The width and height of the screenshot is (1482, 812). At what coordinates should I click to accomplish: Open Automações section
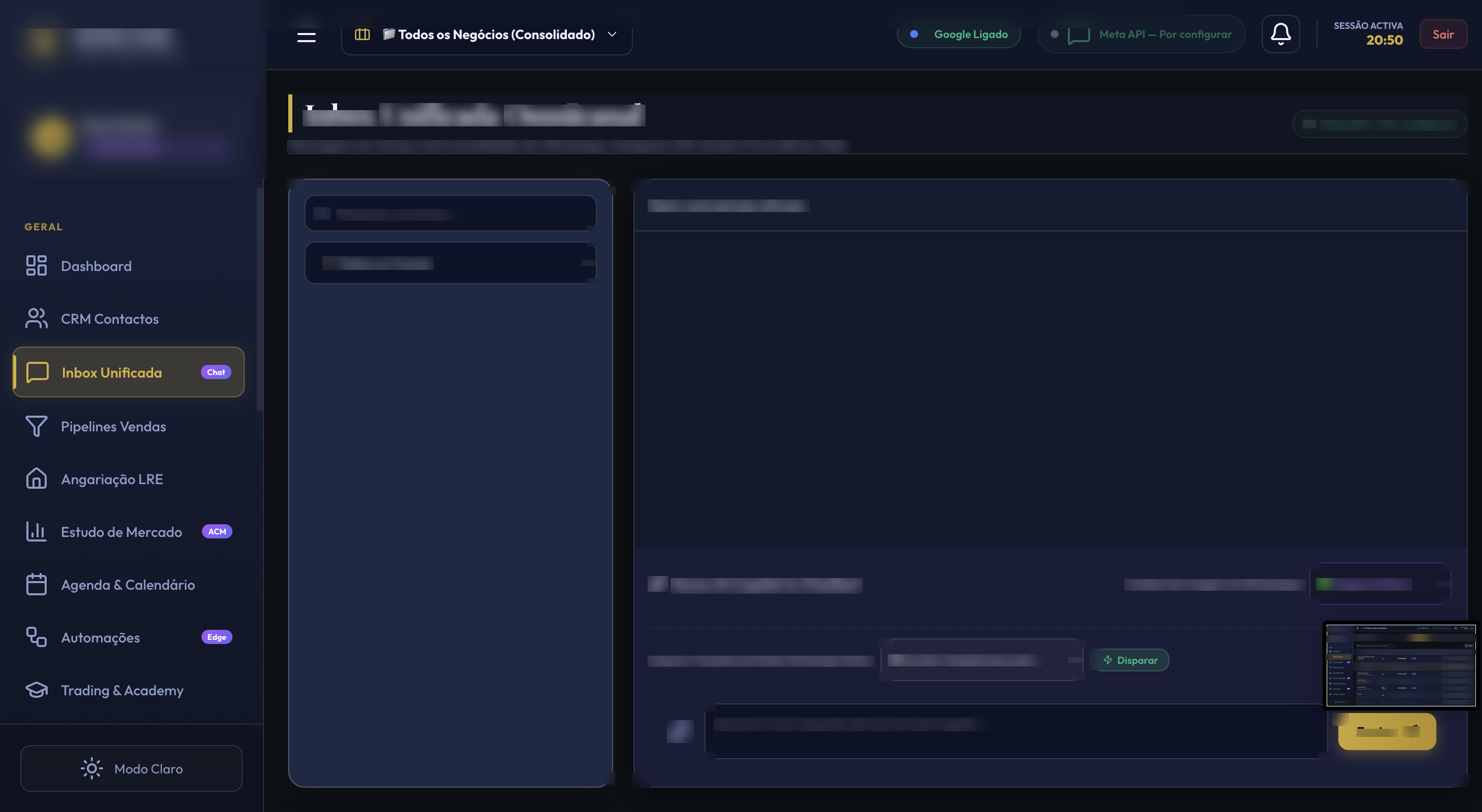tap(129, 638)
